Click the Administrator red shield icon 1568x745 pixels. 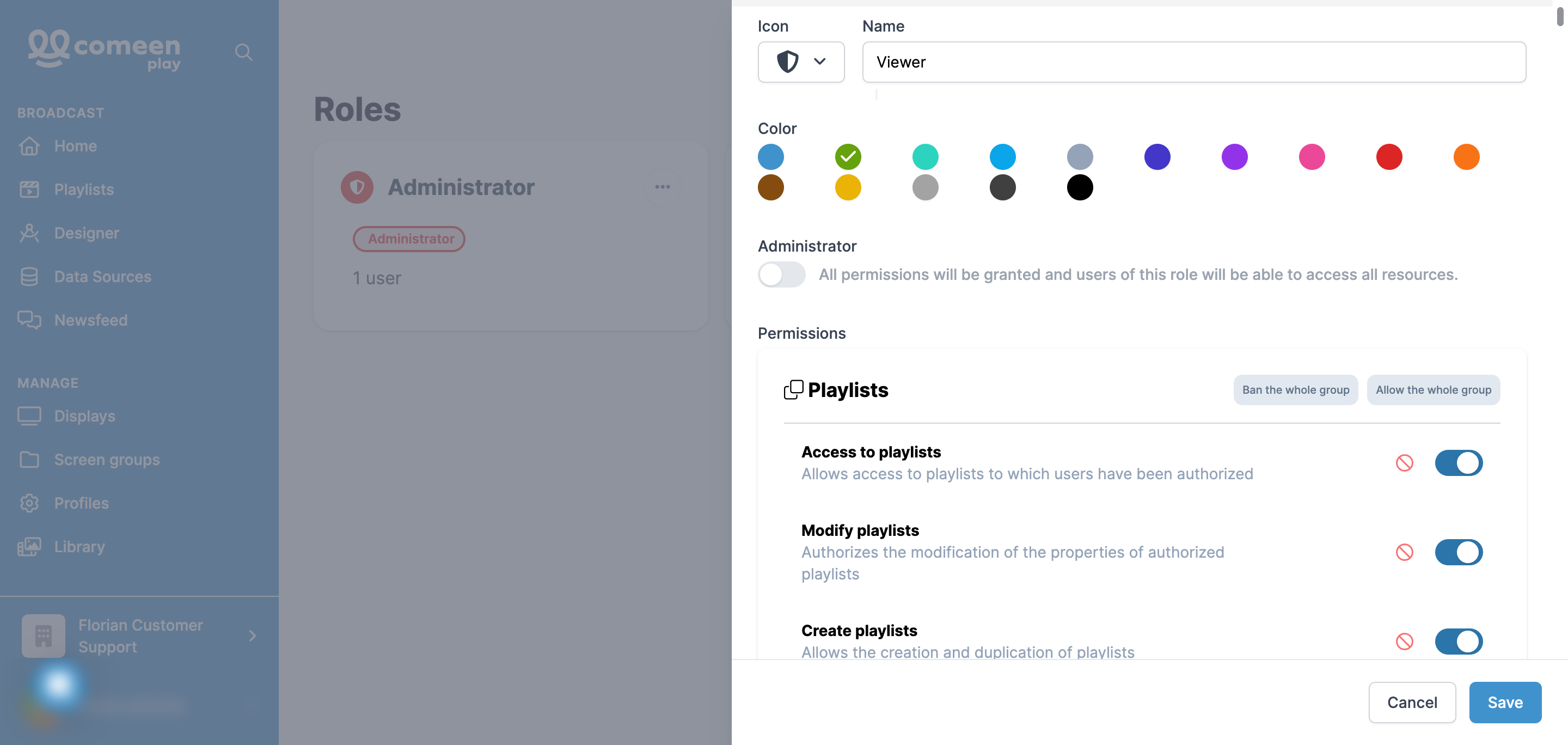(x=357, y=187)
